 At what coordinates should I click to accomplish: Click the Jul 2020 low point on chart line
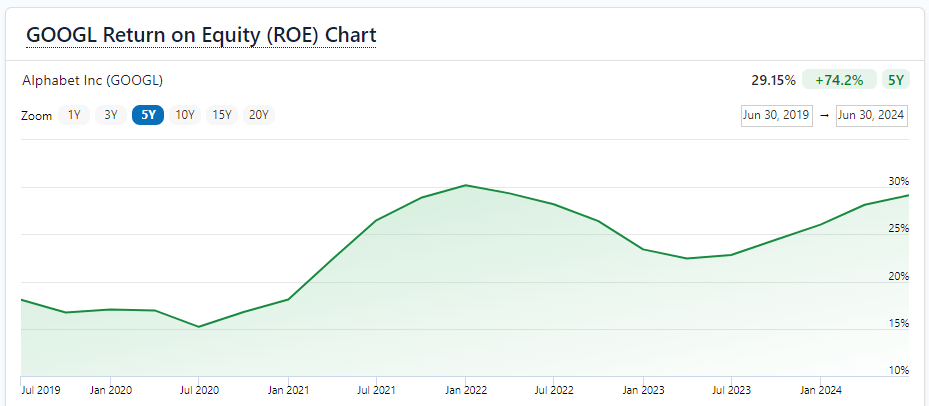[x=198, y=327]
